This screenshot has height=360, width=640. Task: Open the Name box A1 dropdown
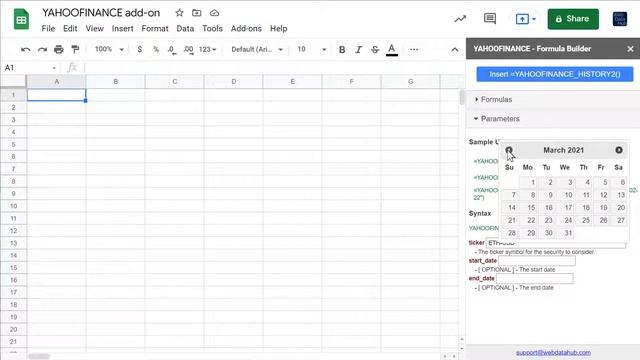(54, 68)
